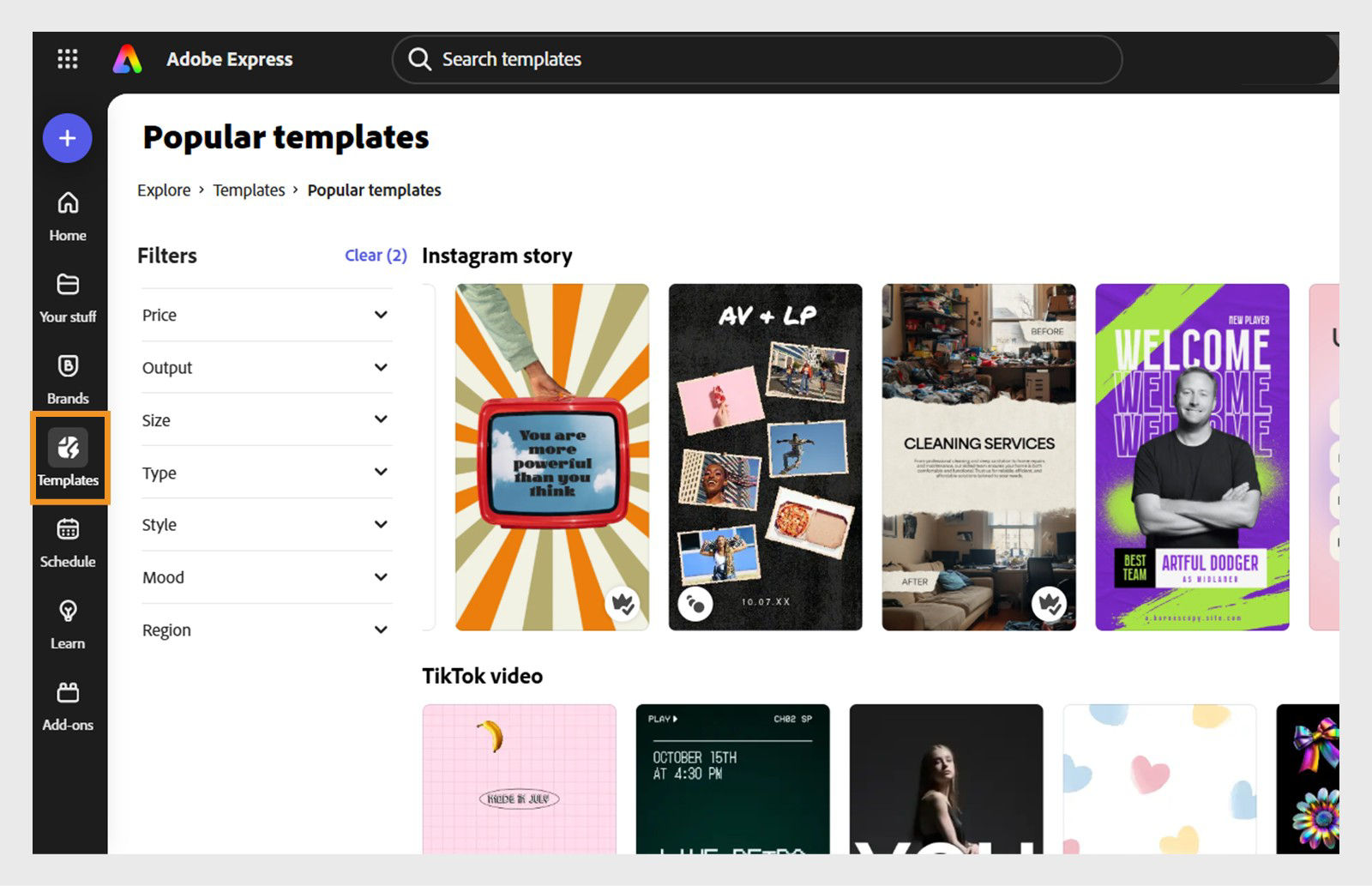
Task: Open the AV + LP photo collage template
Action: pos(766,457)
